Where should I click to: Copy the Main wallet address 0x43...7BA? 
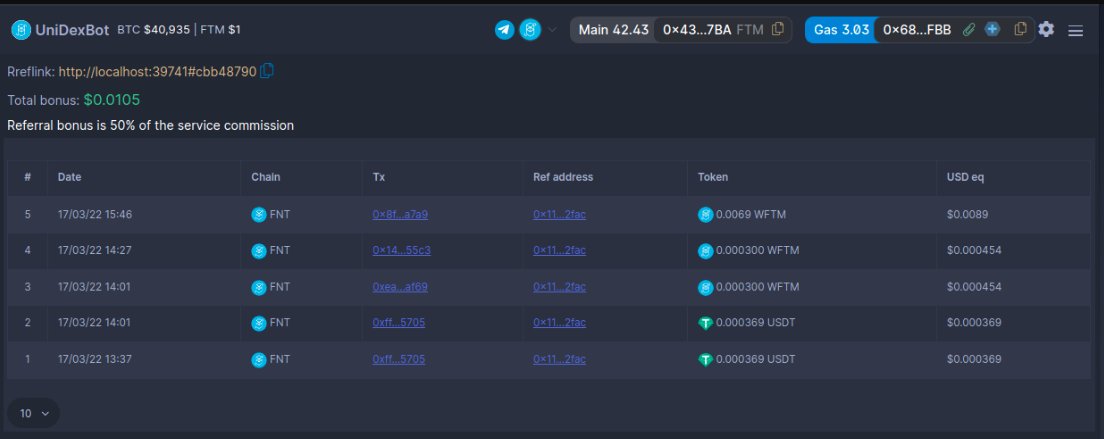(x=778, y=30)
